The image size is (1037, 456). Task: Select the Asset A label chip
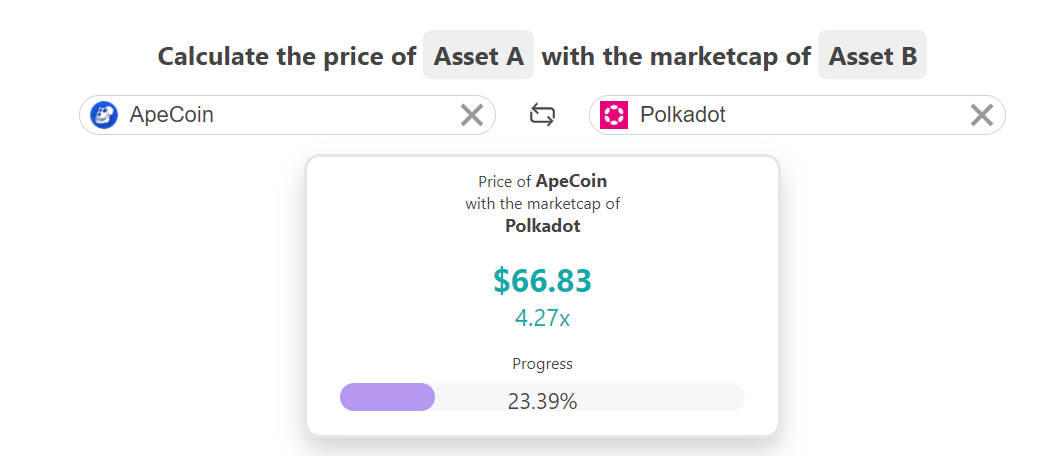[478, 56]
